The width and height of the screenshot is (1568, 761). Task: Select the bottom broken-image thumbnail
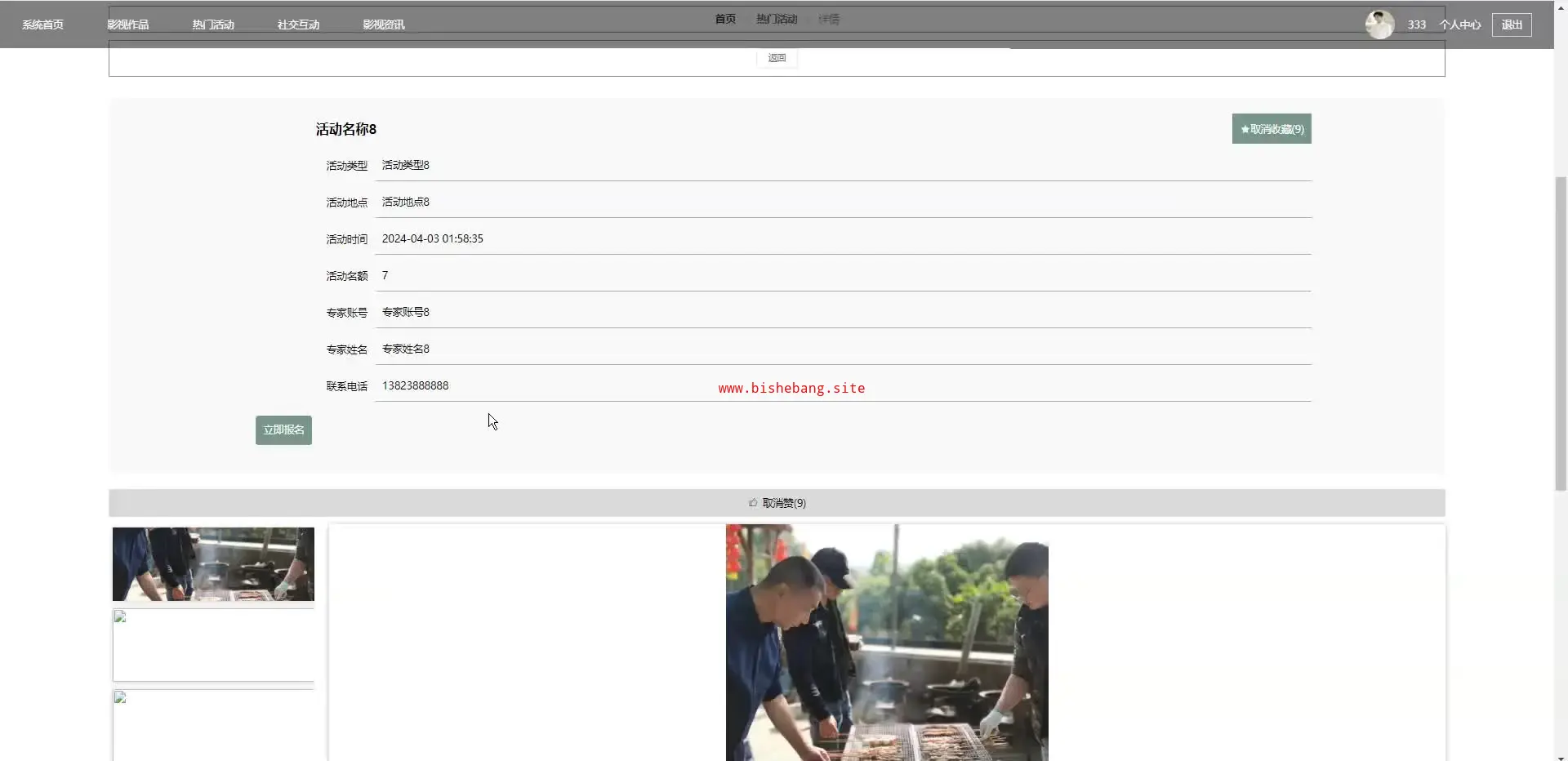click(213, 725)
